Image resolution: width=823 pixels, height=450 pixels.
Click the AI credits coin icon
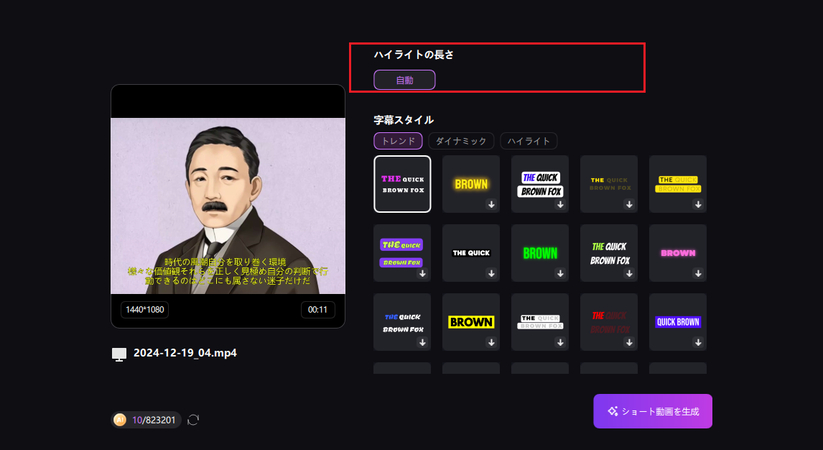(120, 420)
